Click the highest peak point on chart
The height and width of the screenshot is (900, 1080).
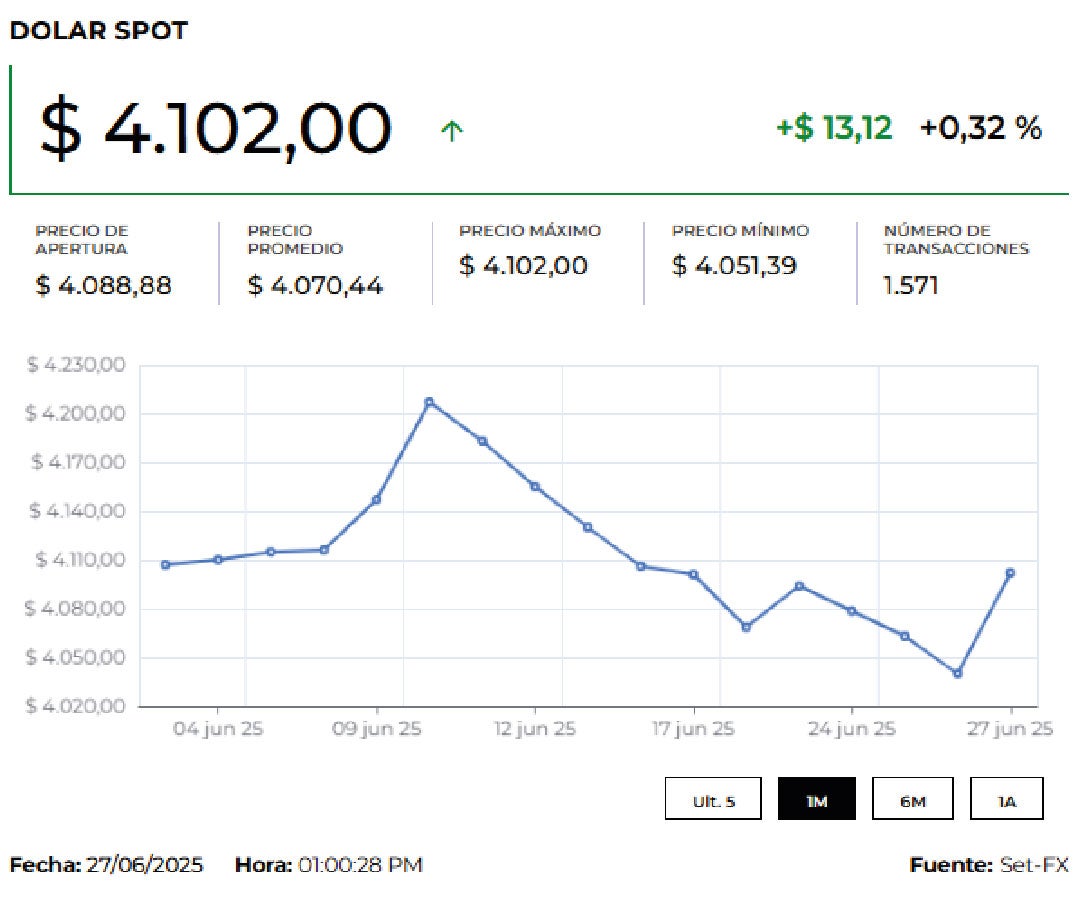(x=429, y=402)
